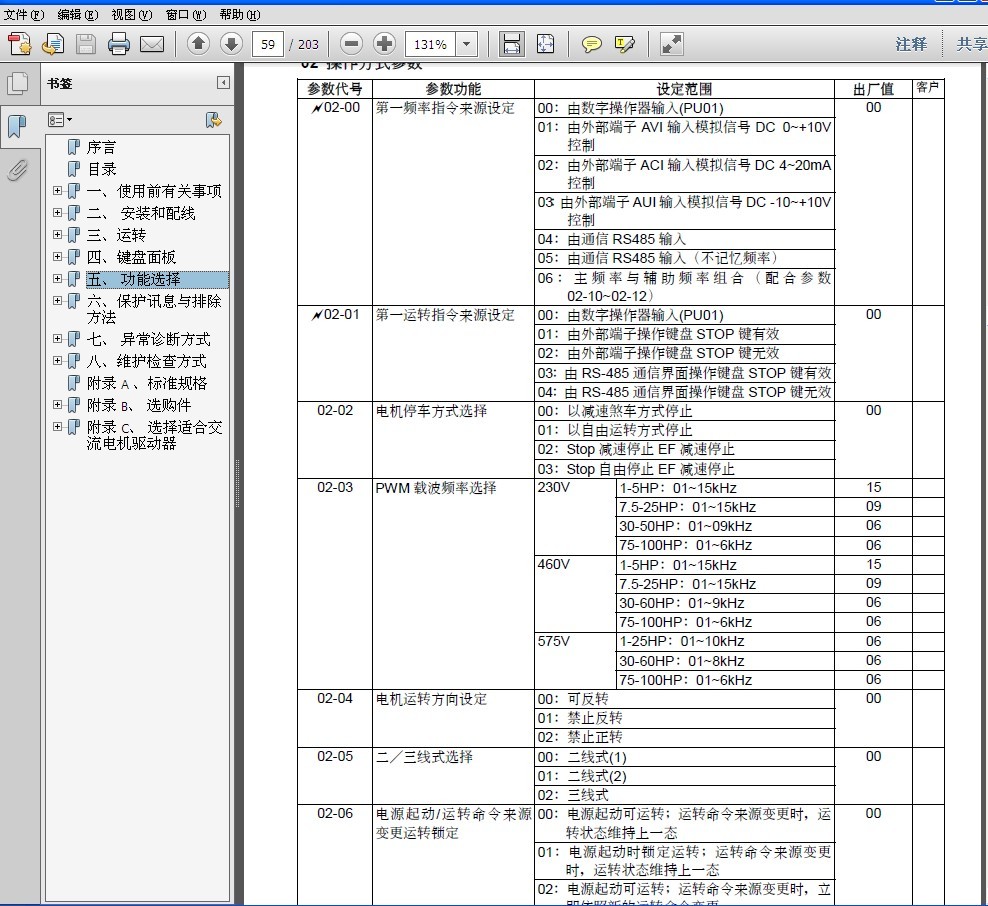
Task: Open the 视图(V) menu
Action: [131, 15]
